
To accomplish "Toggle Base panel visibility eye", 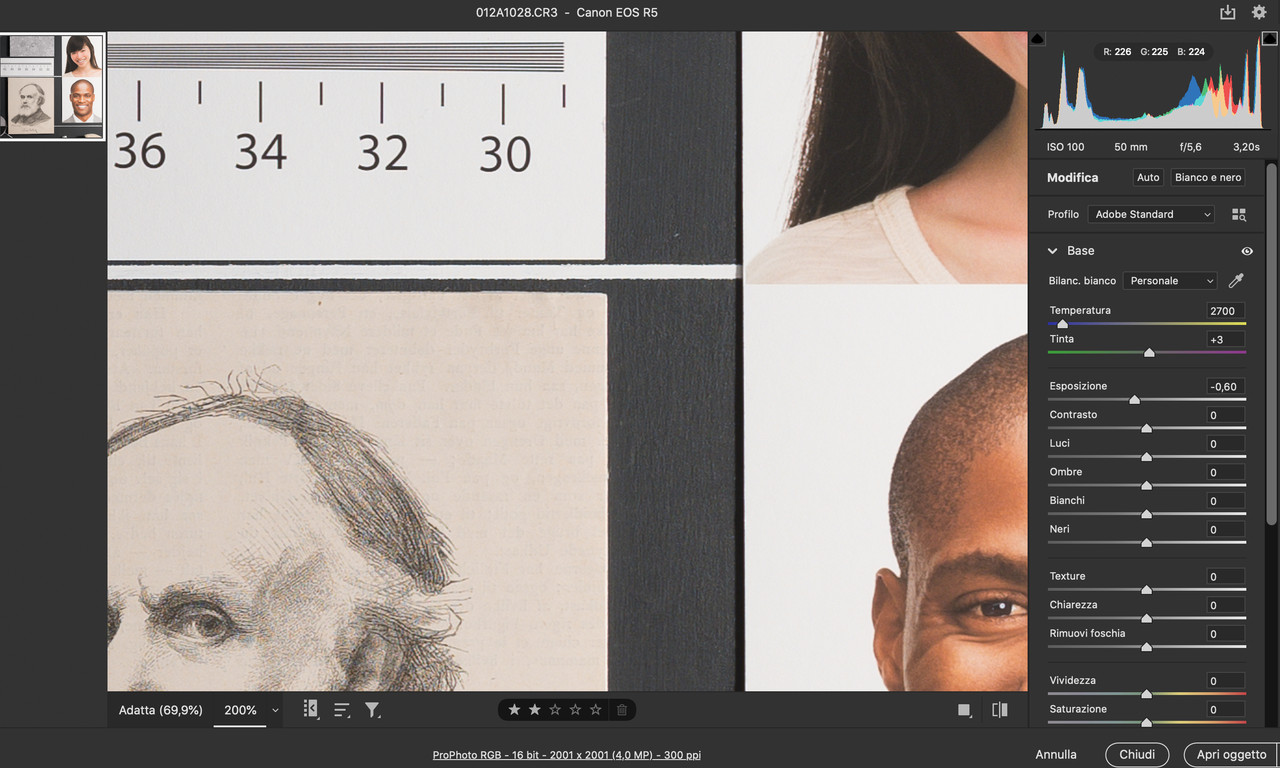I will pos(1246,251).
